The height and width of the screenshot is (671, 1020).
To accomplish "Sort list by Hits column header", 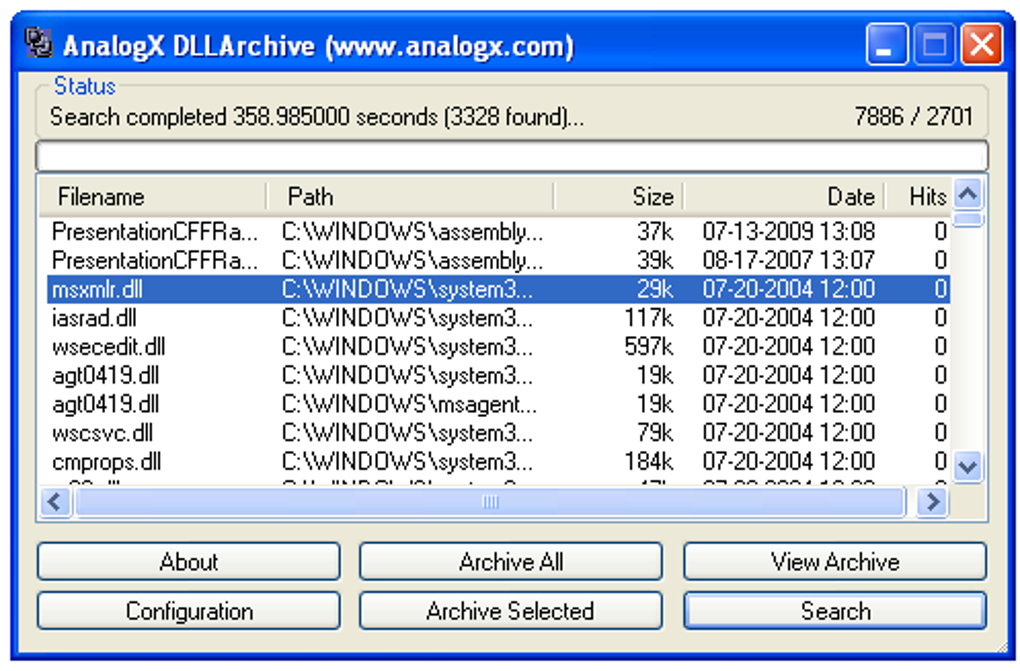I will pyautogui.click(x=918, y=197).
